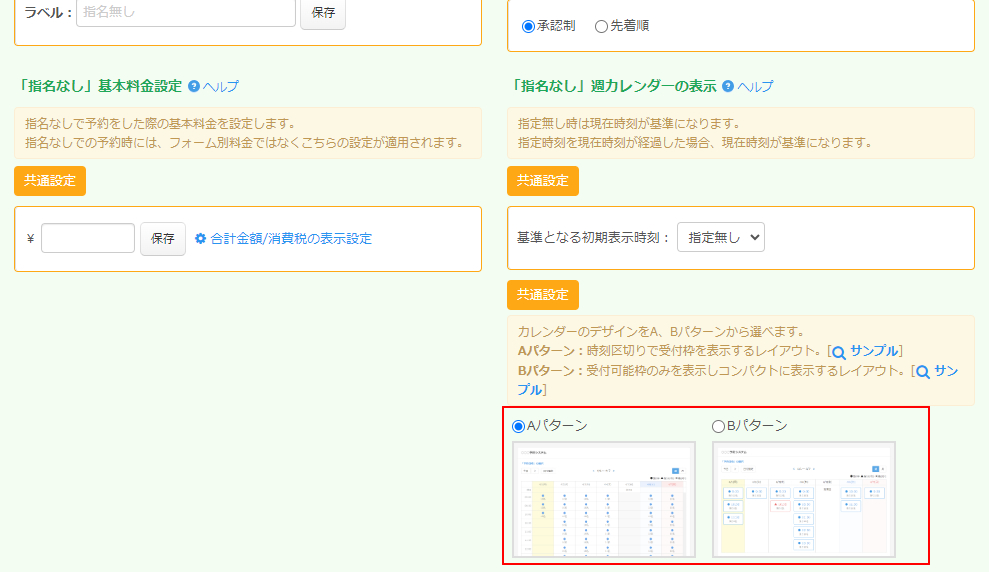This screenshot has width=989, height=572.
Task: Choose the Aパターン radio option
Action: click(518, 426)
